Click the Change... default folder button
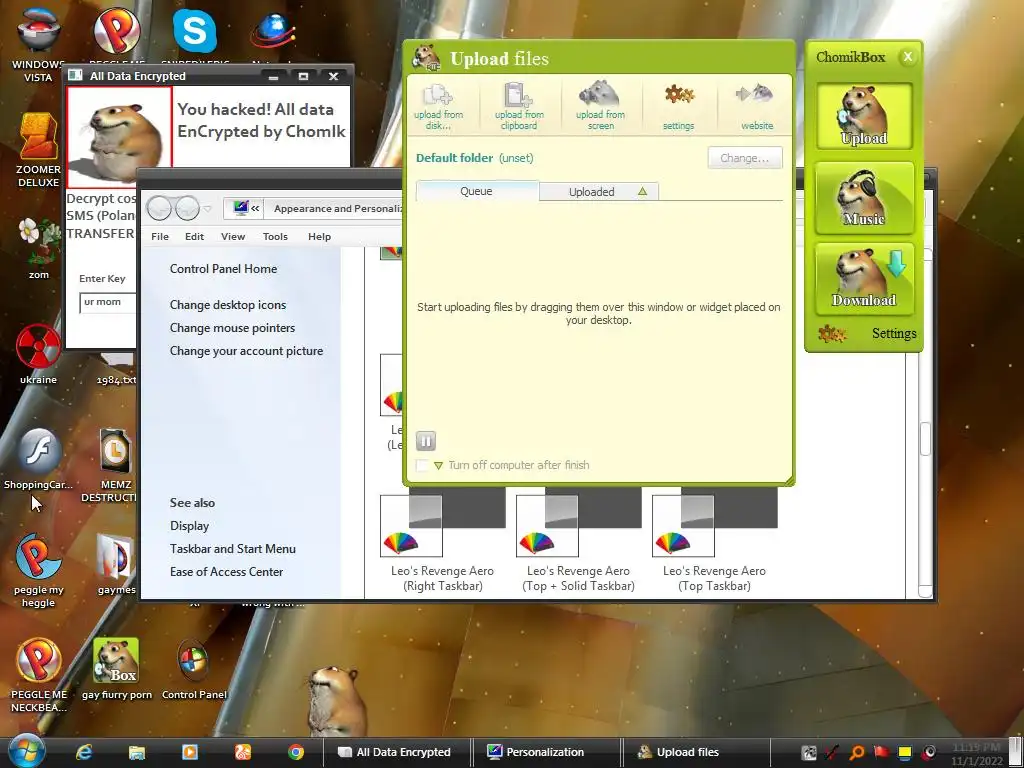The width and height of the screenshot is (1024, 768). coord(744,158)
